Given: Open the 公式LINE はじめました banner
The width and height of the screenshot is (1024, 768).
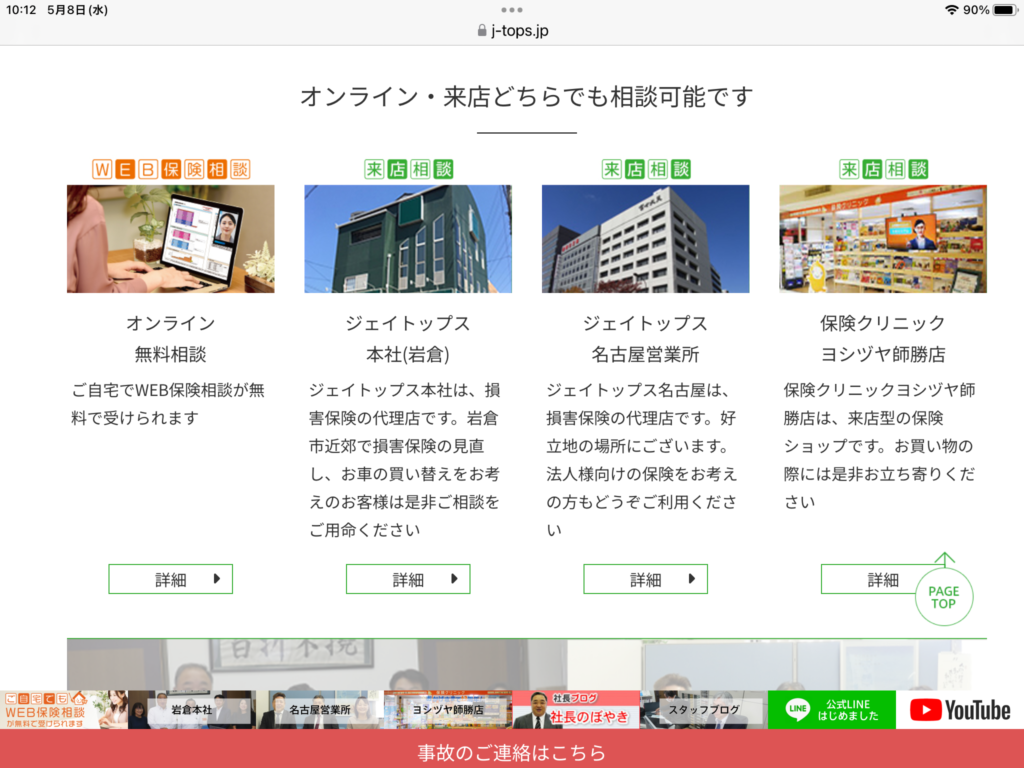Looking at the screenshot, I should 832,710.
